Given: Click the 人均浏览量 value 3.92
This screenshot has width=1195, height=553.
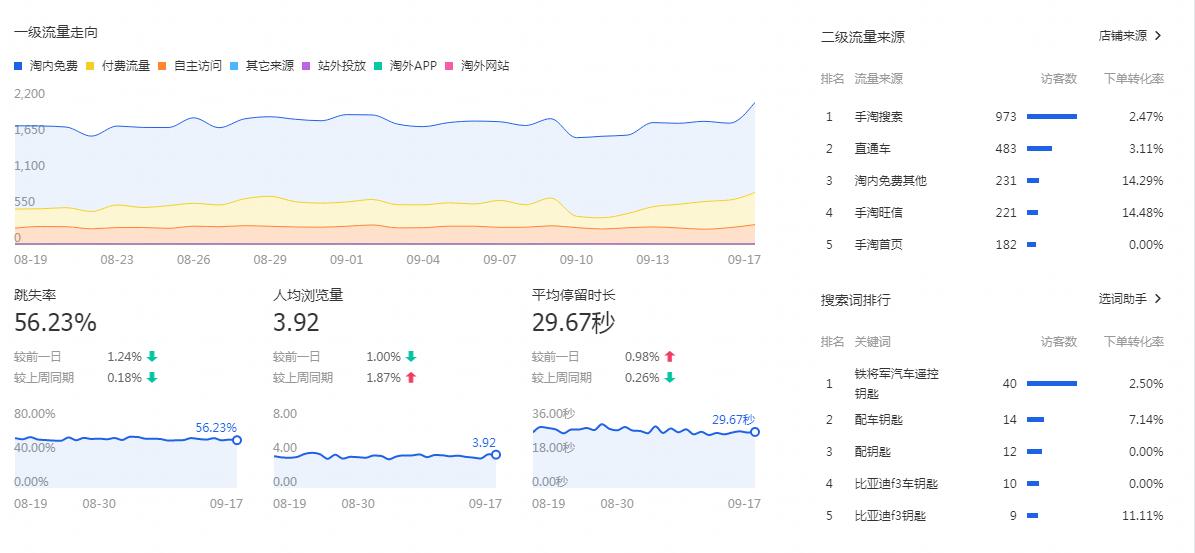Looking at the screenshot, I should click(x=296, y=323).
